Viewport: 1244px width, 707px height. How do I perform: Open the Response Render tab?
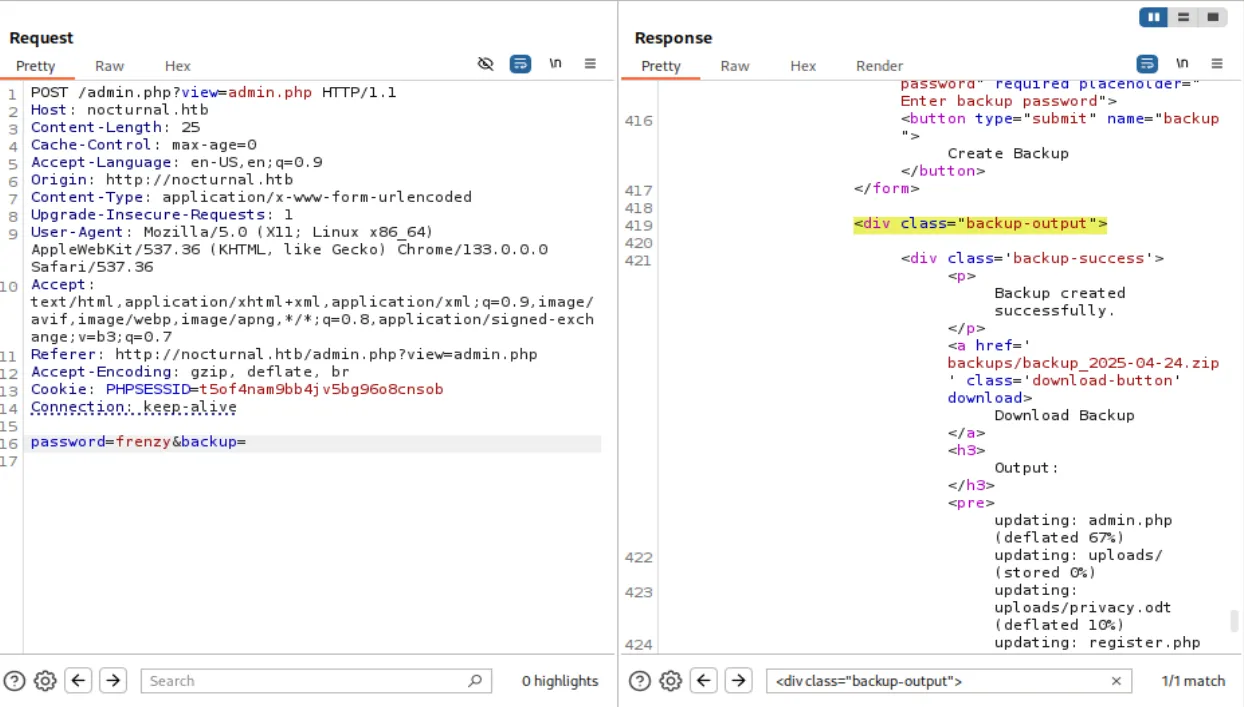point(879,66)
